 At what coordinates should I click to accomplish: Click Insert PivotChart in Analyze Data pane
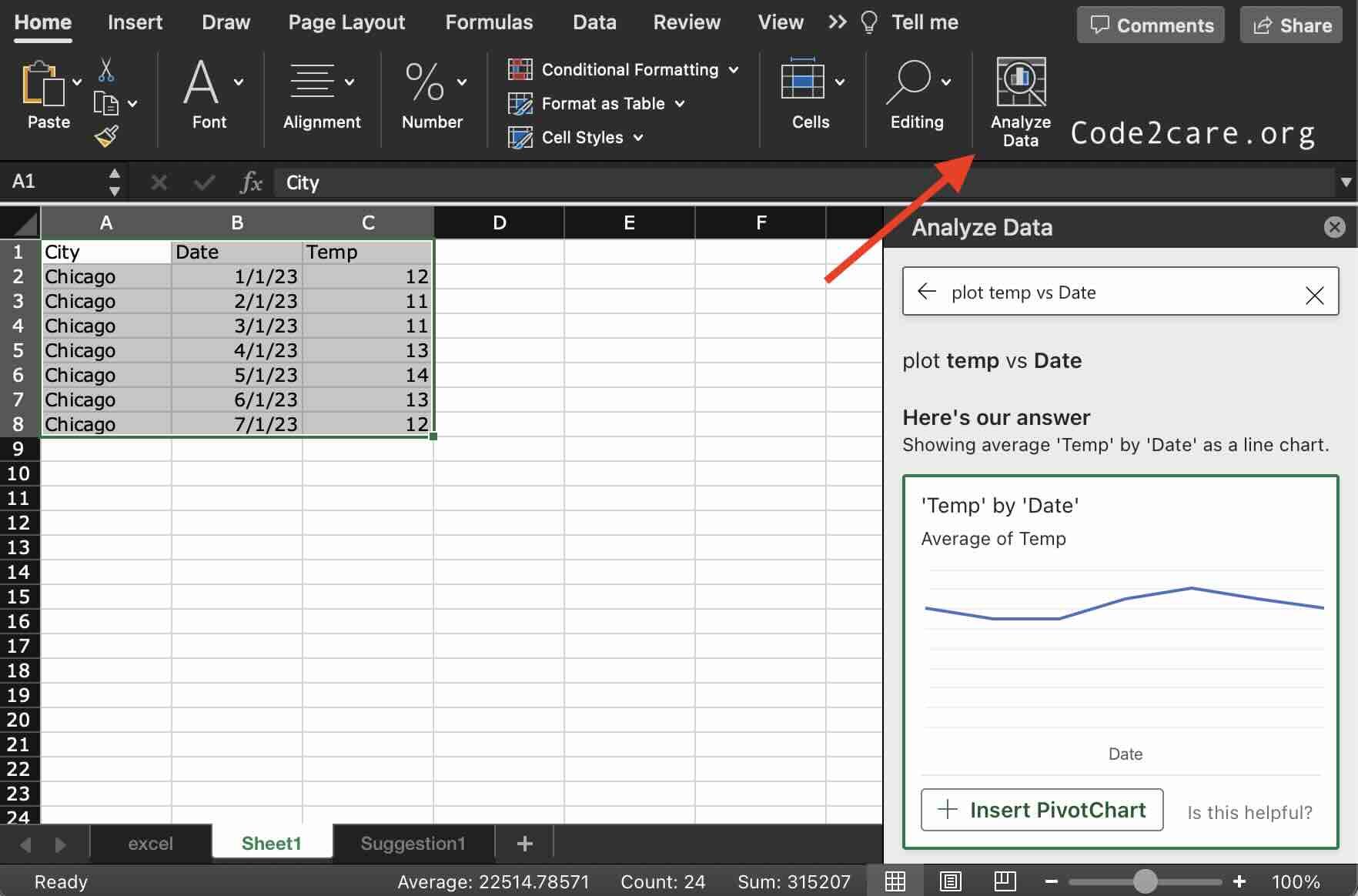click(1042, 810)
